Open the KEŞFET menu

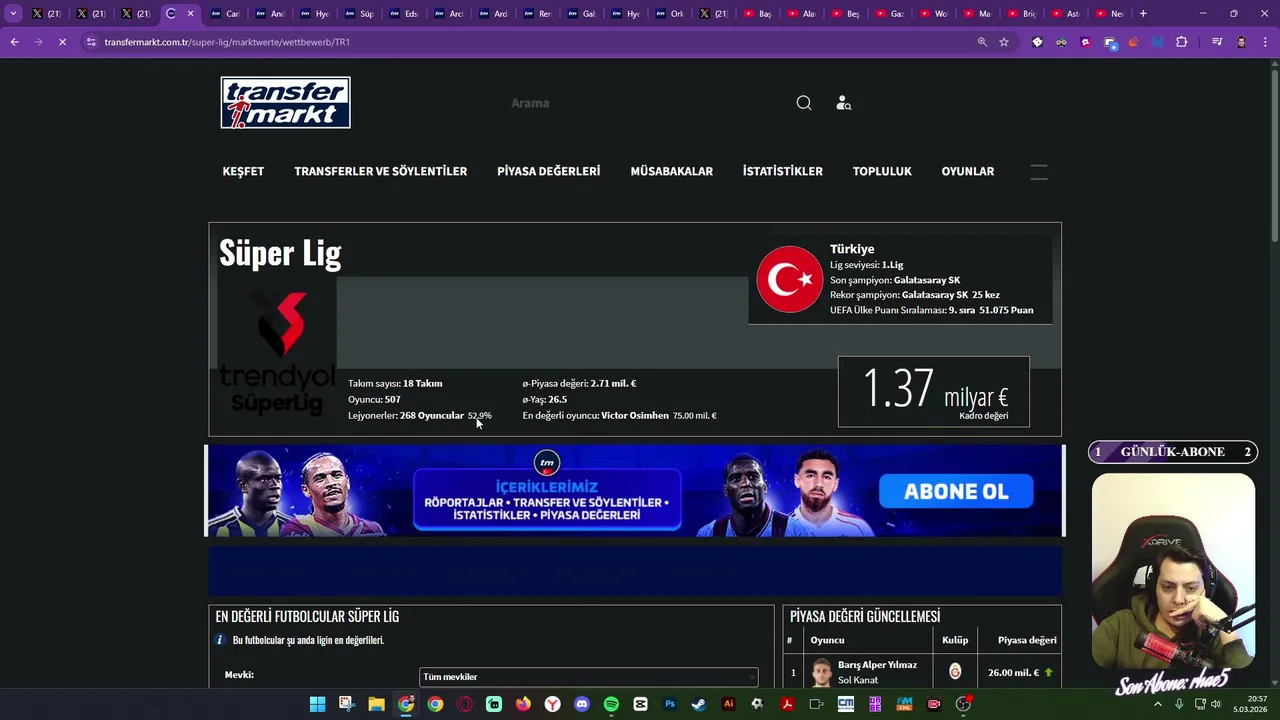click(243, 171)
